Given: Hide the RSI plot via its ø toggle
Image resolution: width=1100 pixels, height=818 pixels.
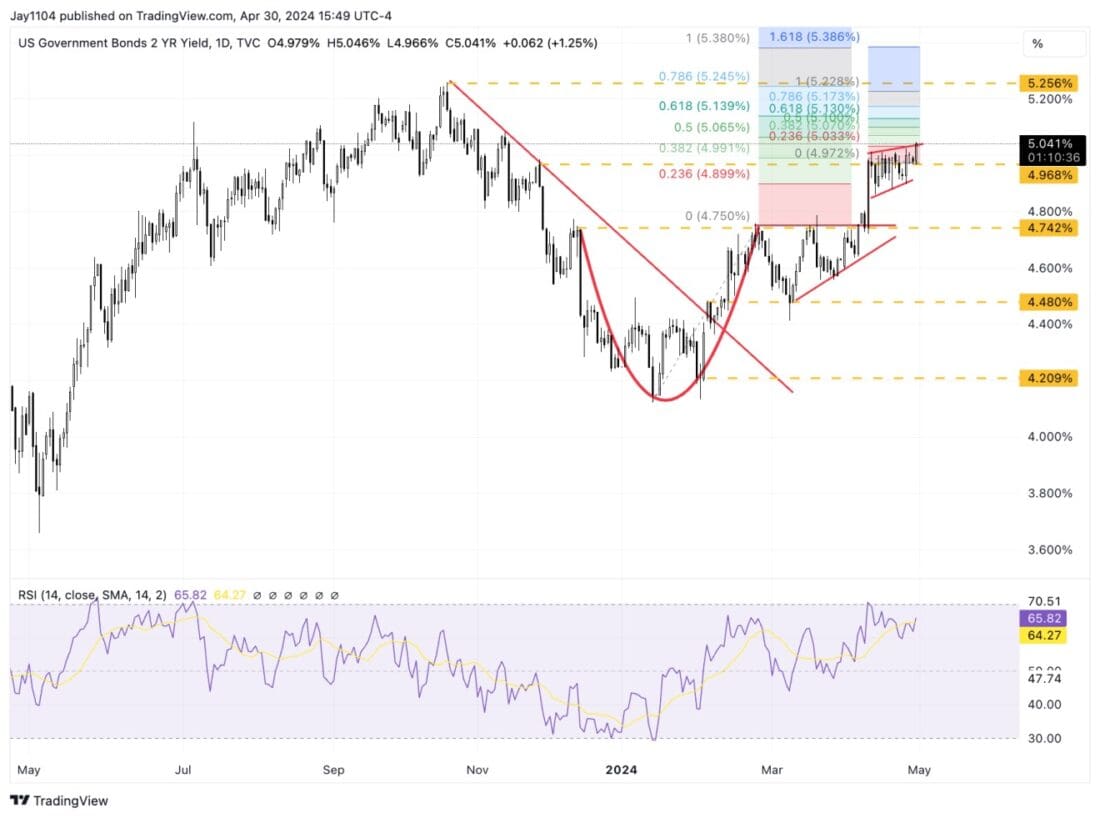Looking at the screenshot, I should click(289, 594).
